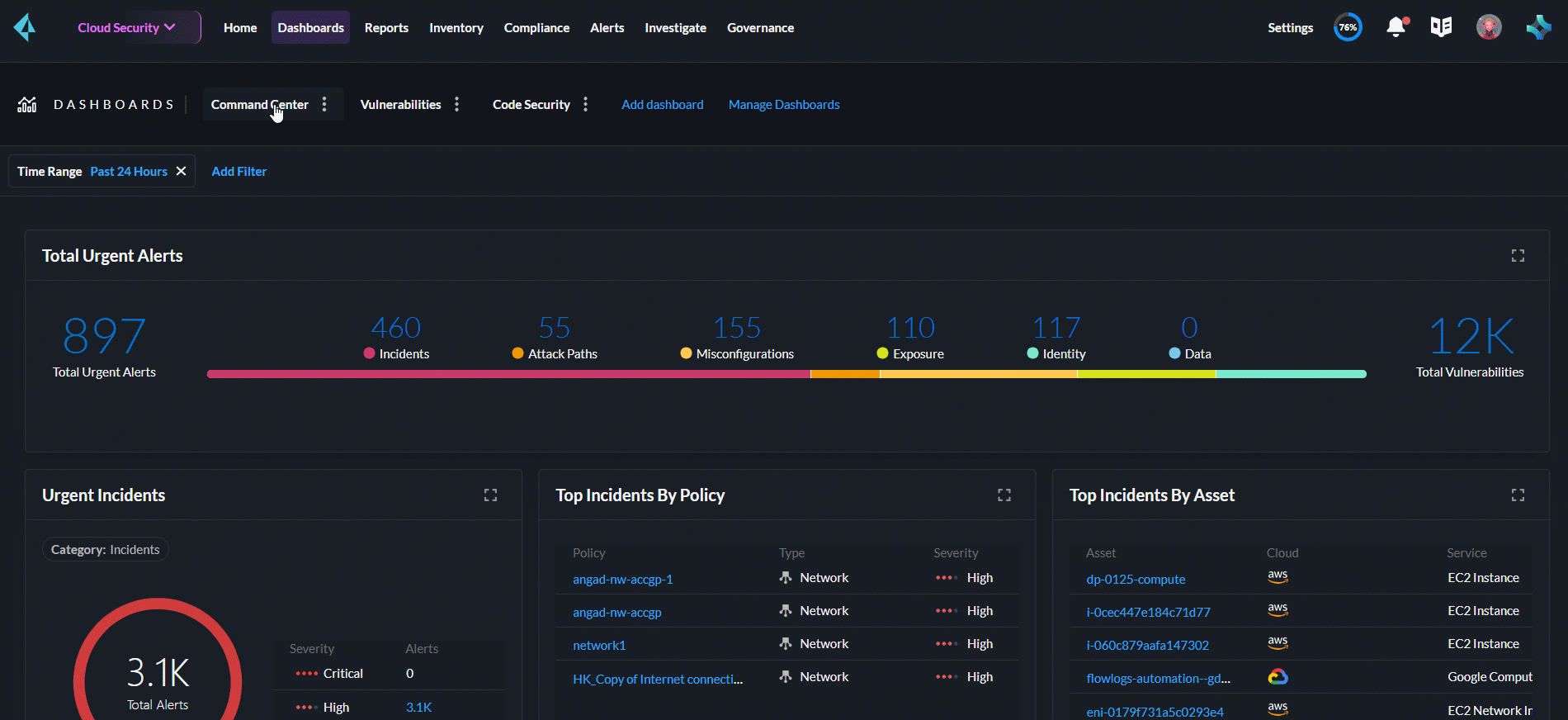Expand Top Incidents By Asset fullscreen
This screenshot has height=720, width=1568.
1518,495
